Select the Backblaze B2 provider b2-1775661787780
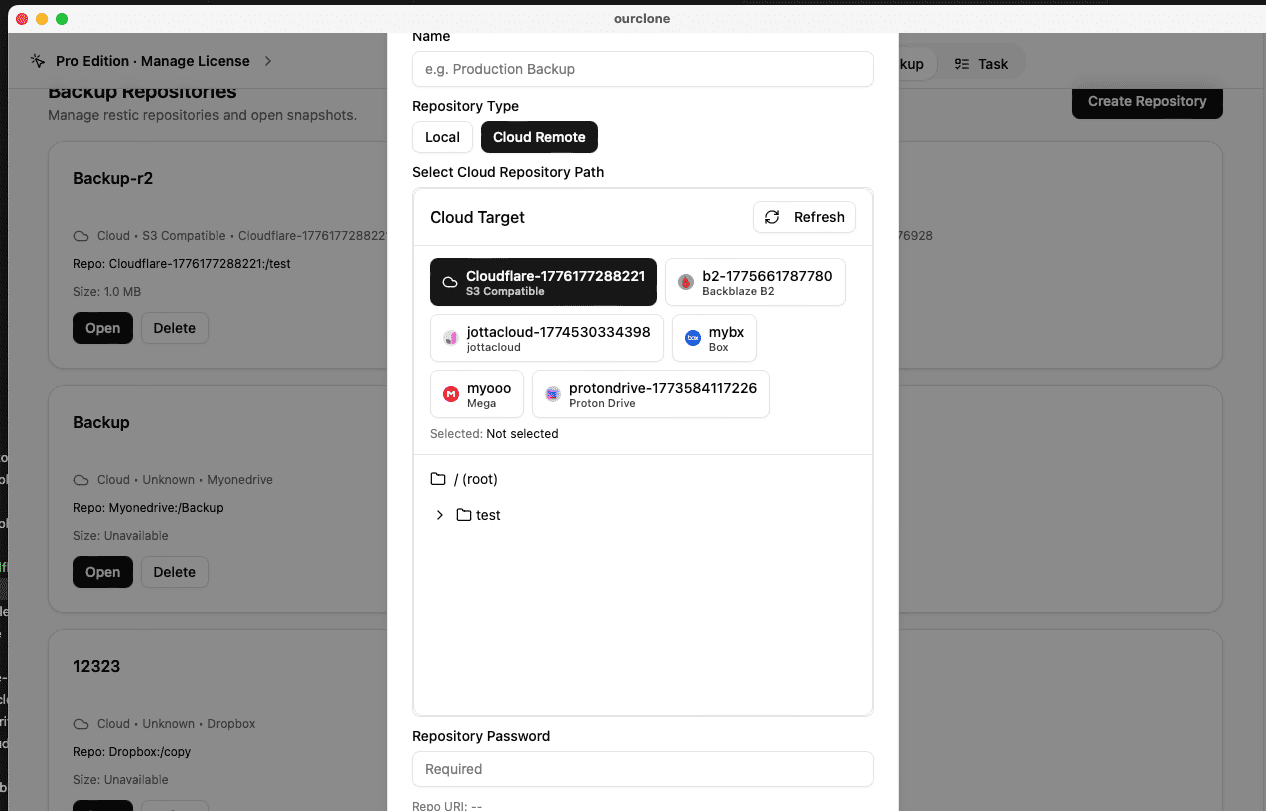The image size is (1266, 811). (x=755, y=282)
